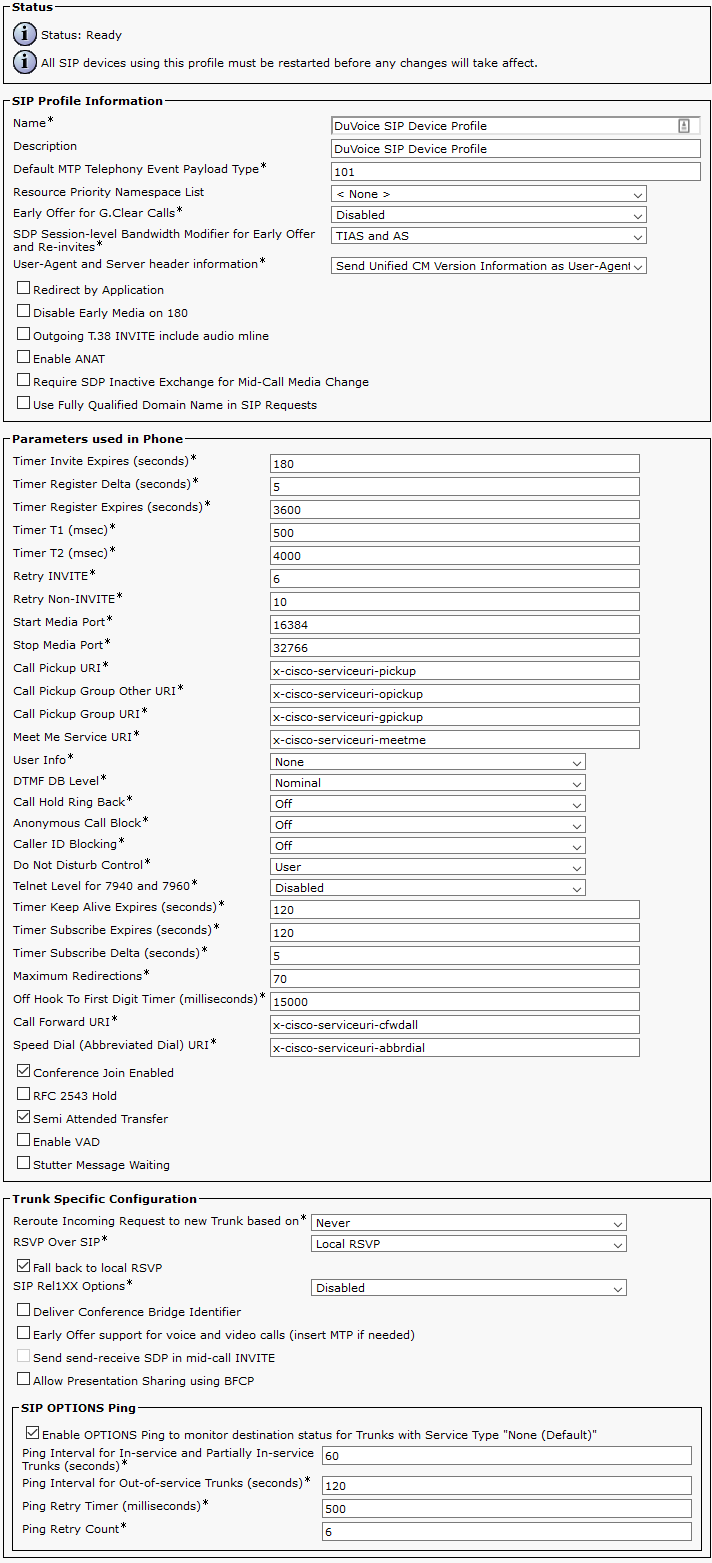712x1563 pixels.
Task: Click the Description text field
Action: (x=516, y=149)
